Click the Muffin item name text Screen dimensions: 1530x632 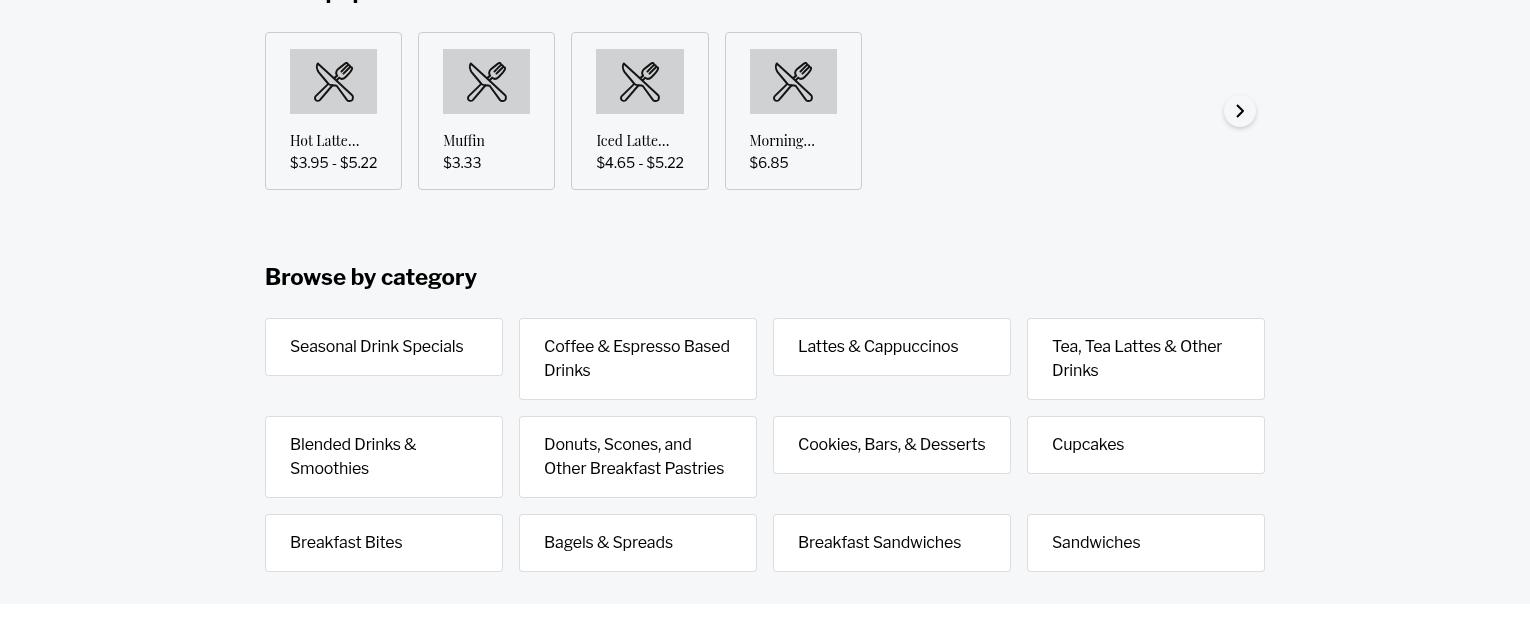coord(464,141)
